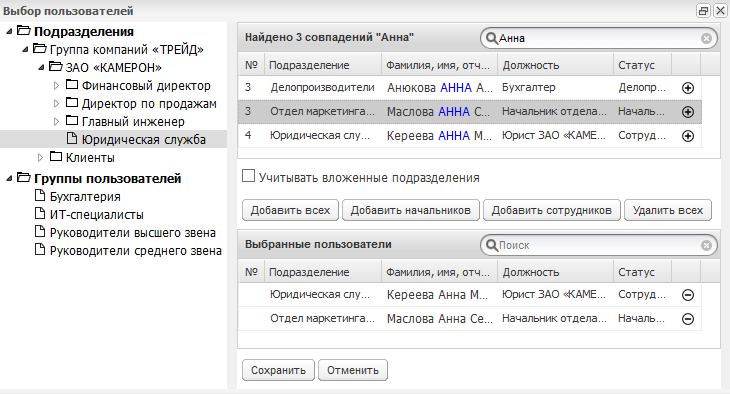This screenshot has width=730, height=394.
Task: Click the Бухгалтер position cell
Action: click(529, 88)
